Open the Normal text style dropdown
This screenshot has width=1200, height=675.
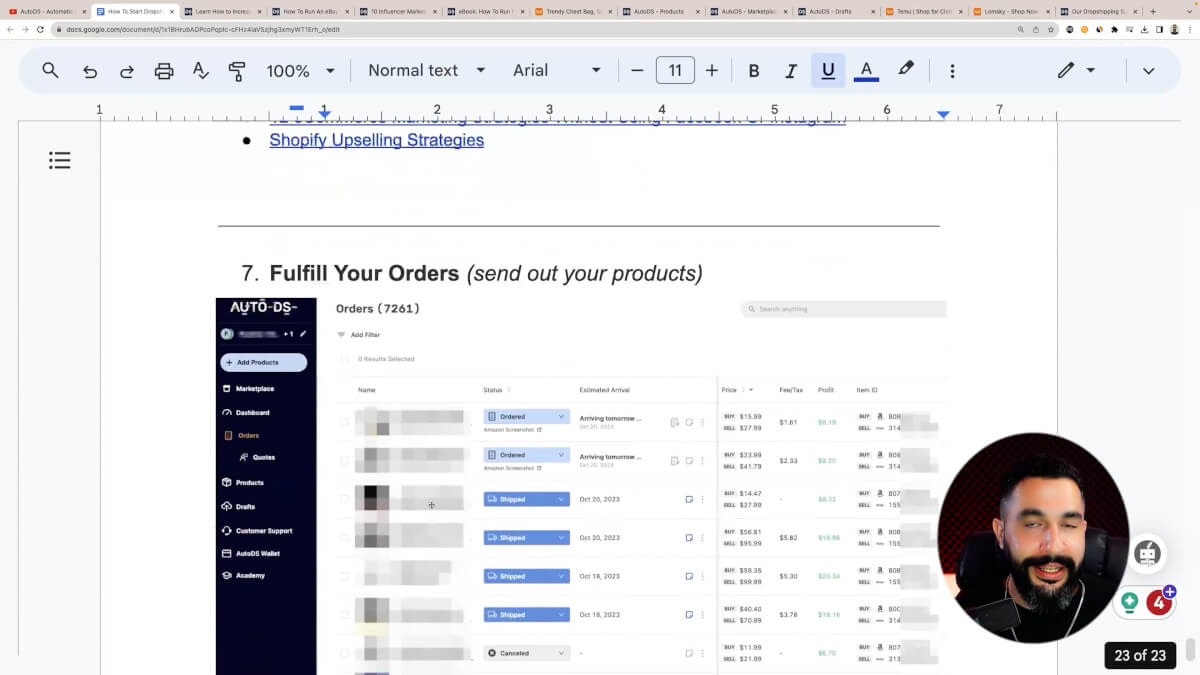tap(427, 71)
